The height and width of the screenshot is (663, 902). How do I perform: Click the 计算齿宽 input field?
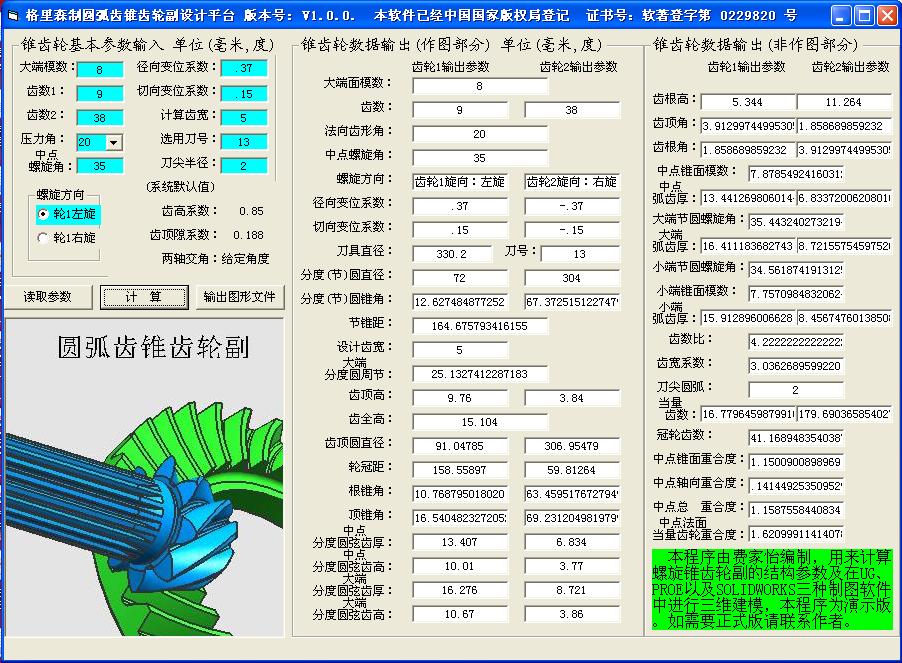point(244,118)
